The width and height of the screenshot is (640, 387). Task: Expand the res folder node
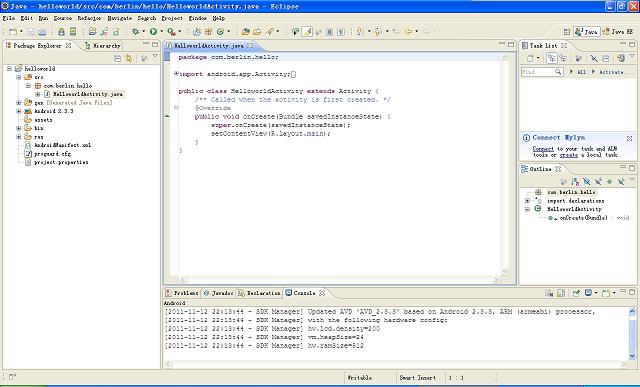19,137
